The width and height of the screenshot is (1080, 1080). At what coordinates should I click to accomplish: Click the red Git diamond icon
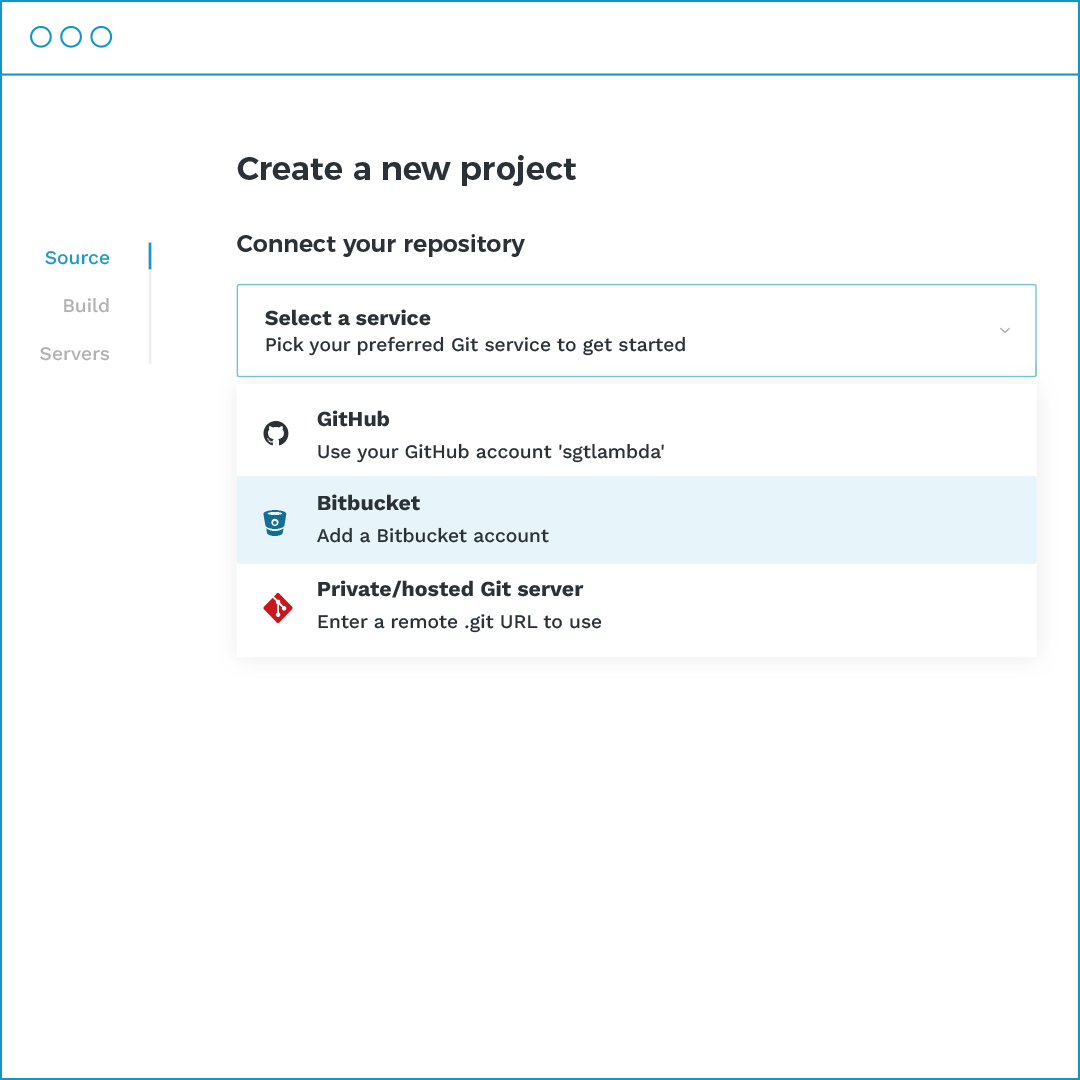coord(277,608)
